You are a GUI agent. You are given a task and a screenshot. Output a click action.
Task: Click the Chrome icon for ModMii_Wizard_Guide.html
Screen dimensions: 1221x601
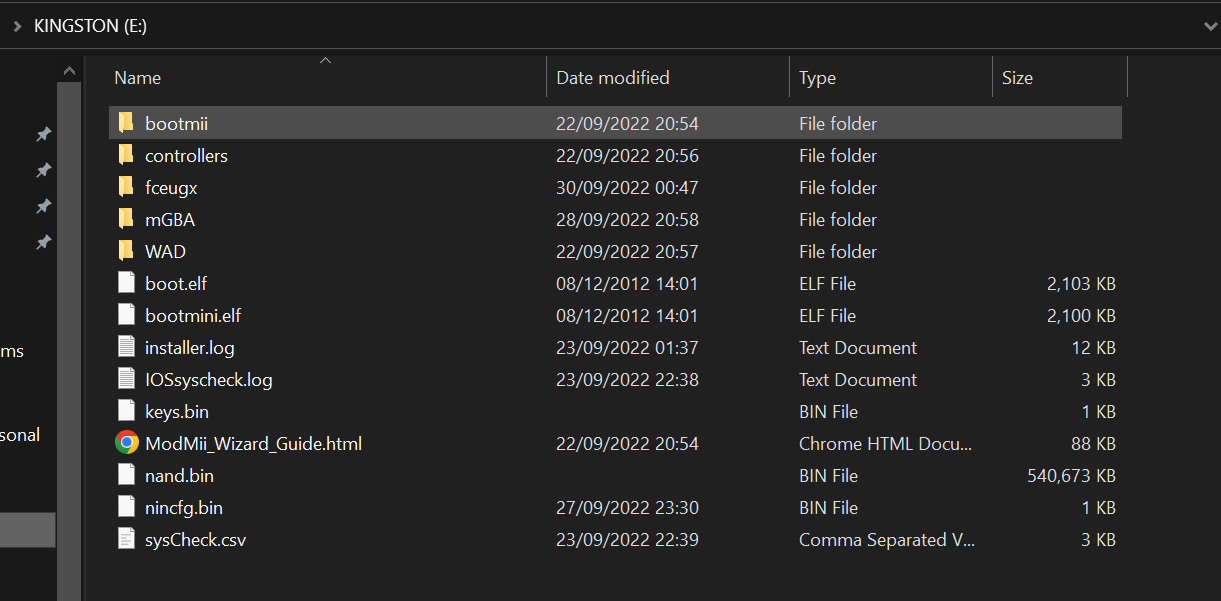[127, 443]
